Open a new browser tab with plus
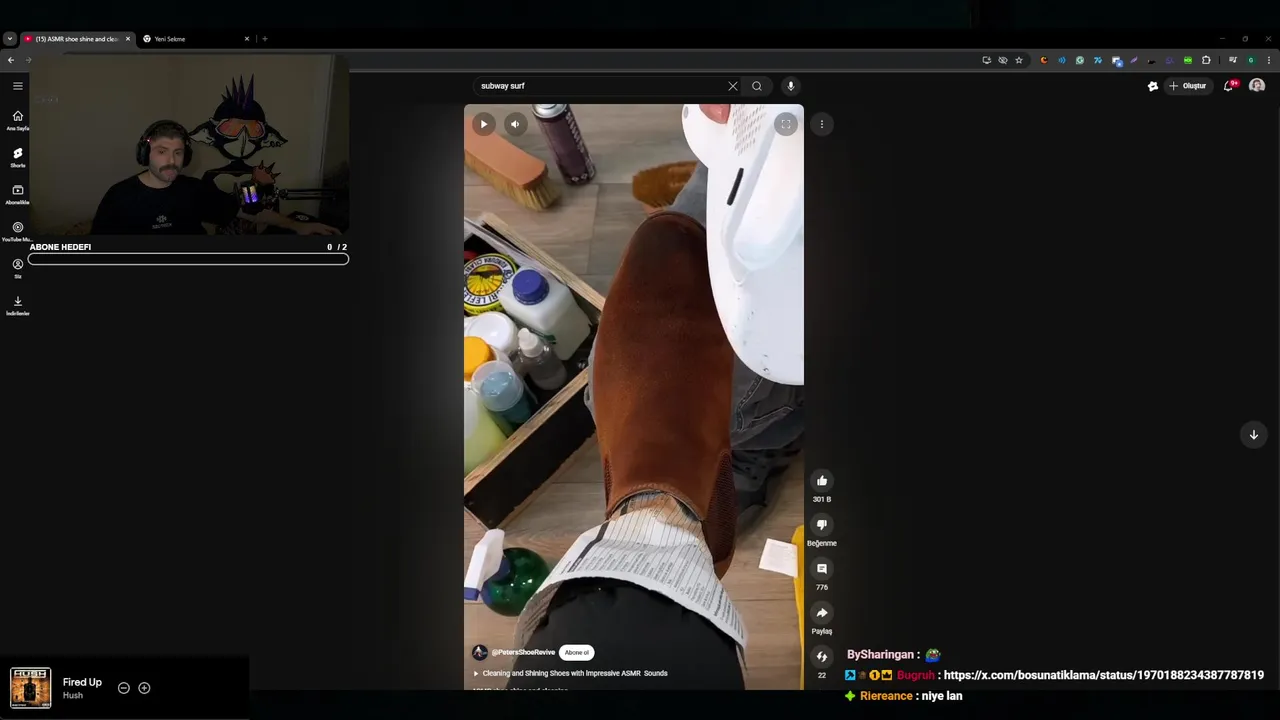The height and width of the screenshot is (720, 1280). [x=265, y=39]
